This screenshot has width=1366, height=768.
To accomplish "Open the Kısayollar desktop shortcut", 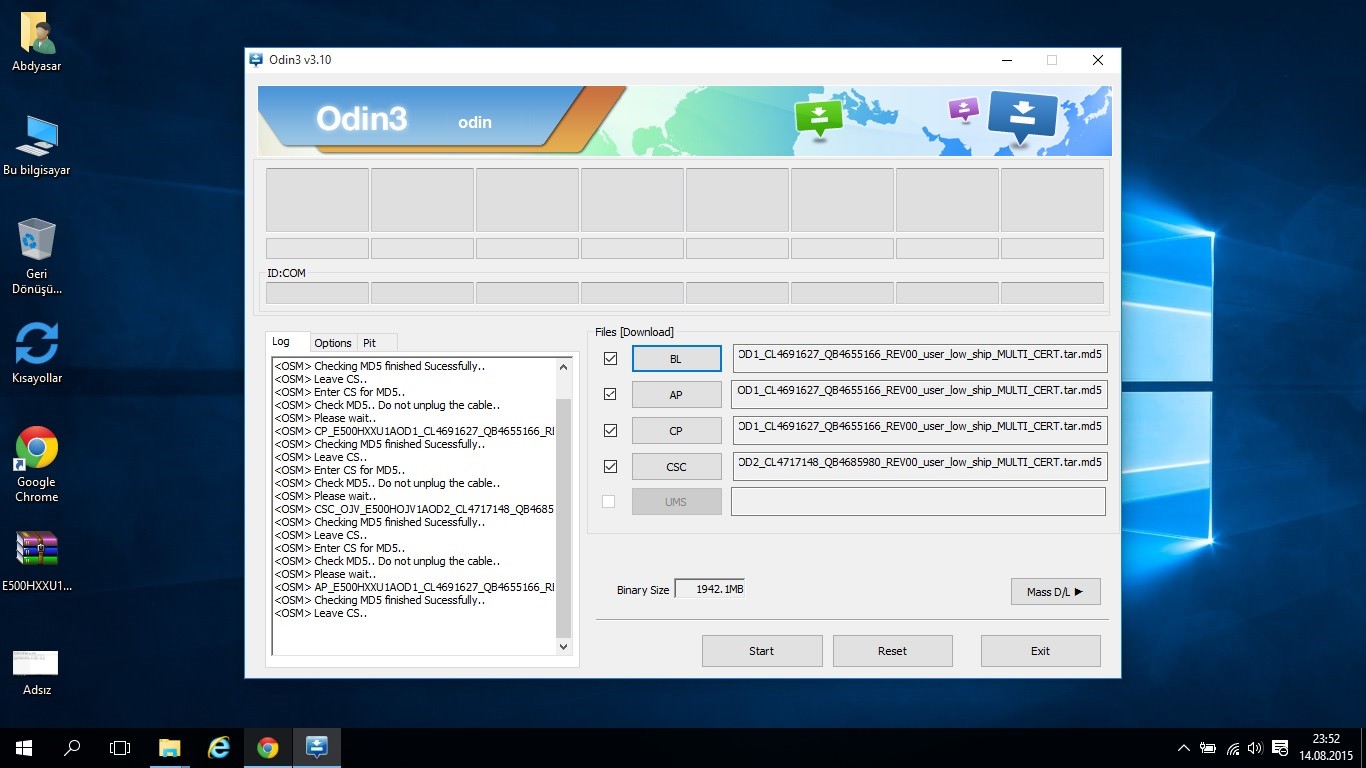I will (x=37, y=343).
